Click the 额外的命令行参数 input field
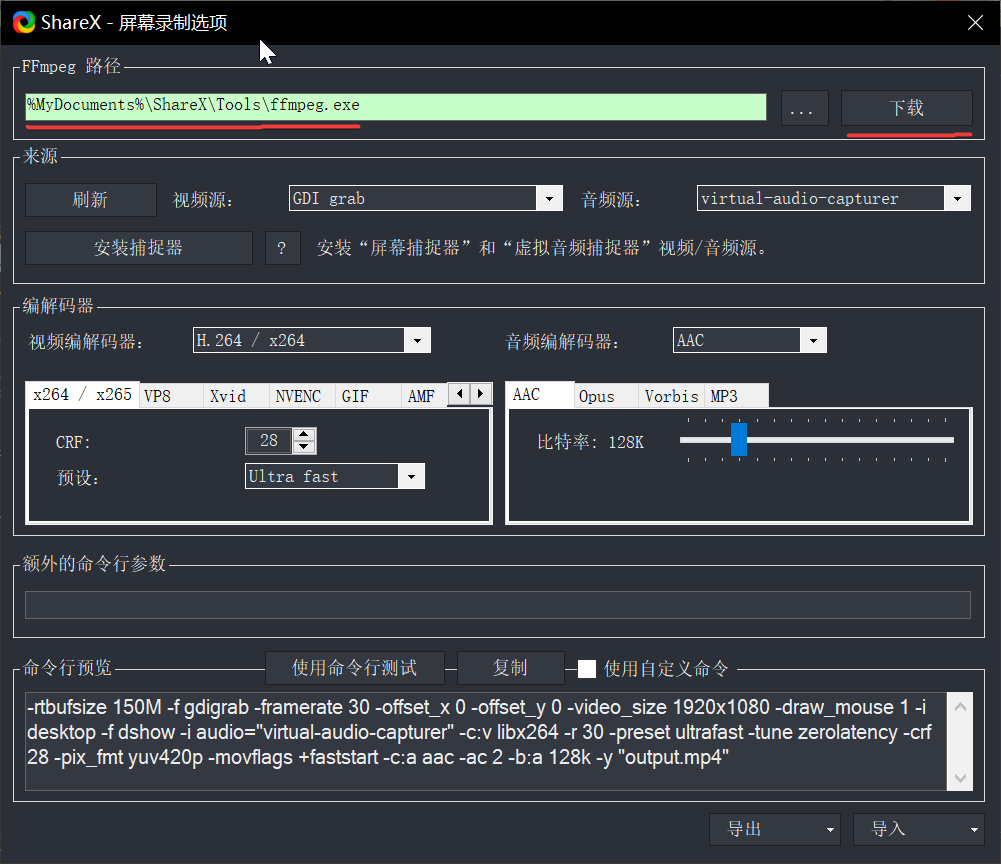 pos(498,605)
